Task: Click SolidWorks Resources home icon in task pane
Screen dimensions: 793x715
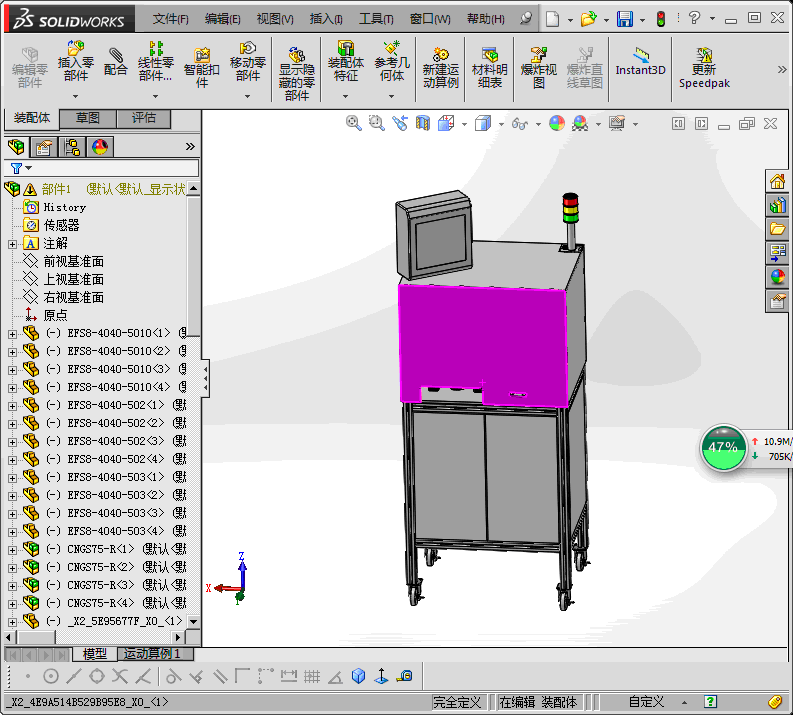Action: (x=777, y=181)
